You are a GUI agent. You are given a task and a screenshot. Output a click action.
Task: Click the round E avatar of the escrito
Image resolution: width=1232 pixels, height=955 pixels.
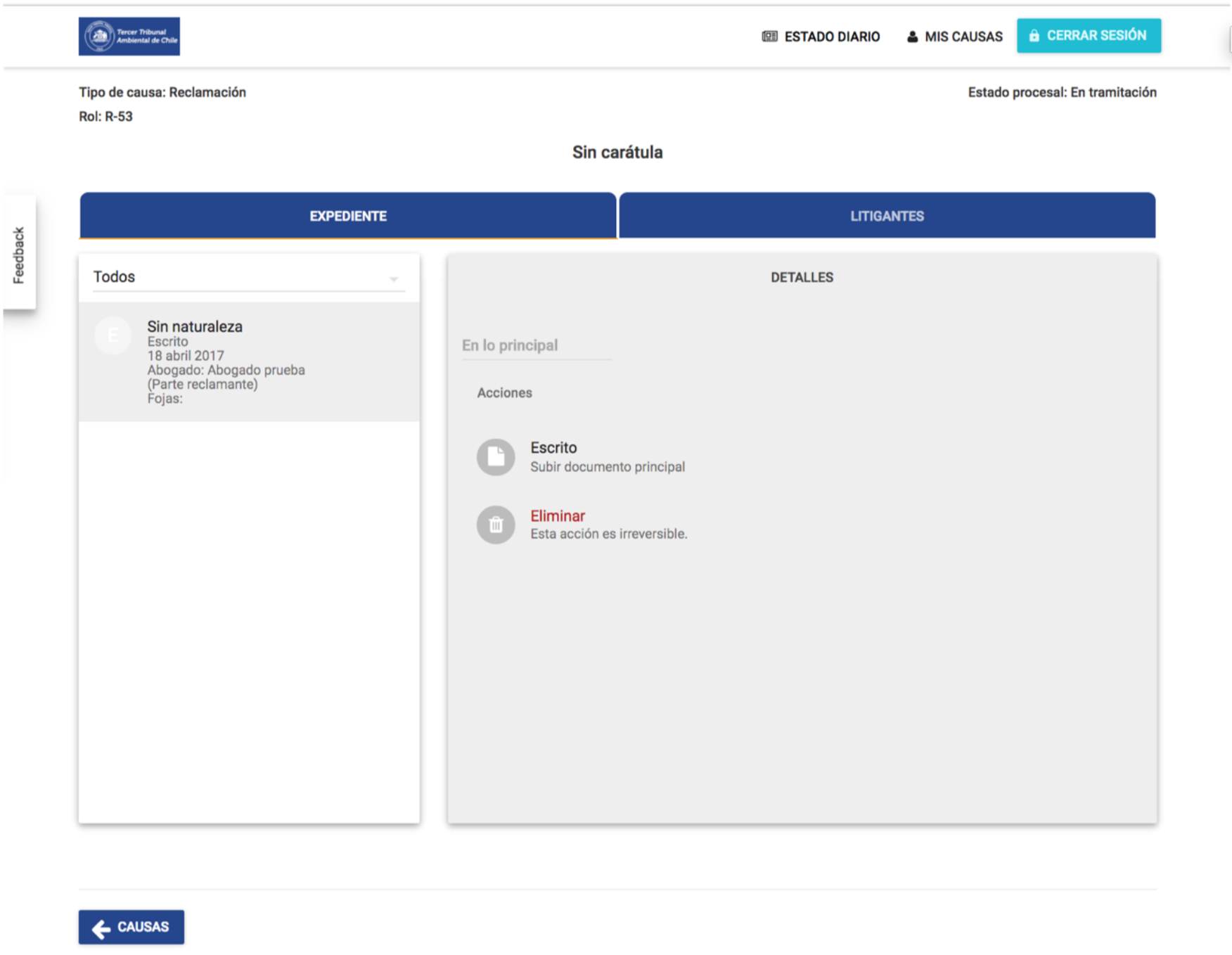point(113,335)
